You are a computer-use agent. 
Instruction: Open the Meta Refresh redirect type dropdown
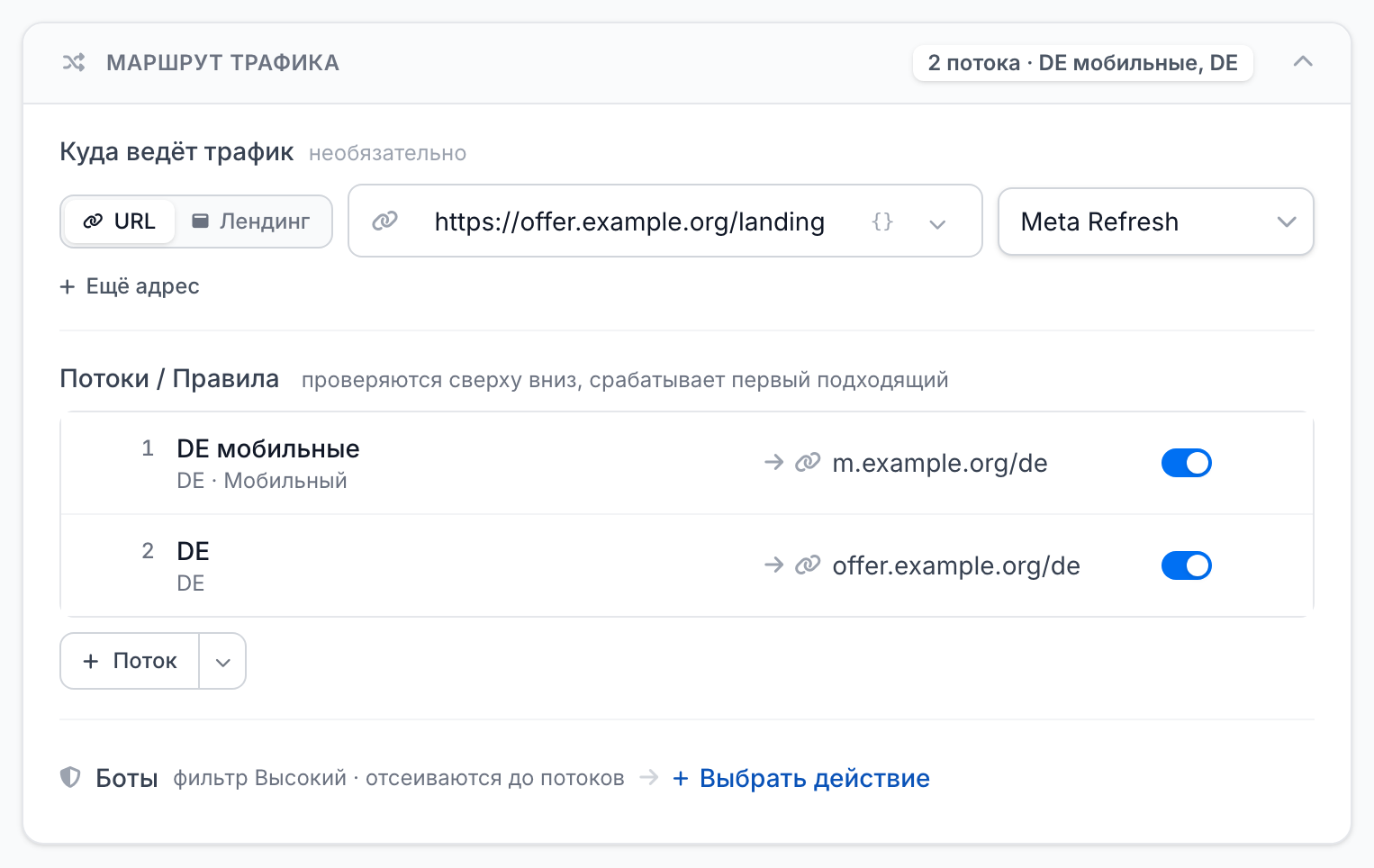[1156, 222]
